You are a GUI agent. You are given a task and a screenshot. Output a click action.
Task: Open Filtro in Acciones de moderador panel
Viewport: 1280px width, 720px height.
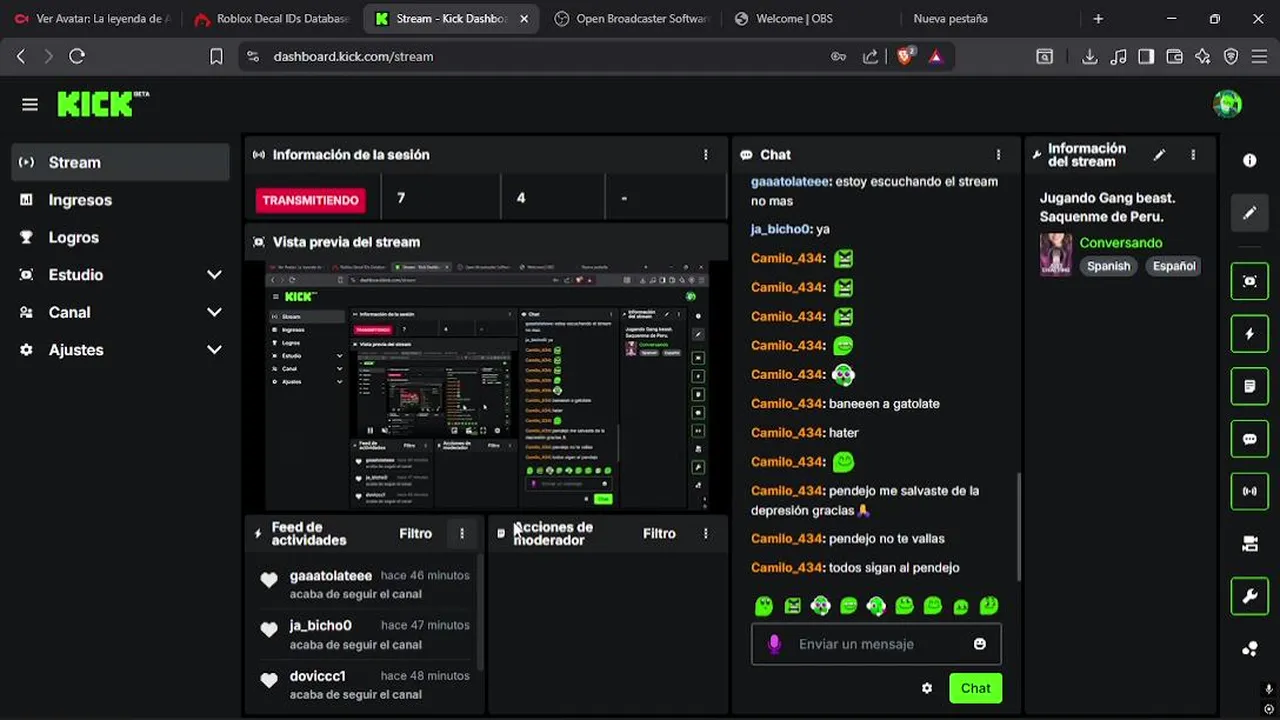[659, 534]
